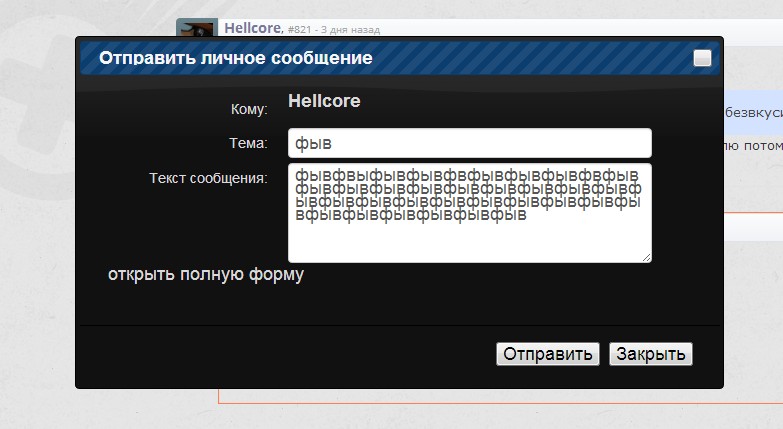Viewport: 783px width, 429px height.
Task: Dismiss the dialog with Закрыть button
Action: (x=651, y=354)
